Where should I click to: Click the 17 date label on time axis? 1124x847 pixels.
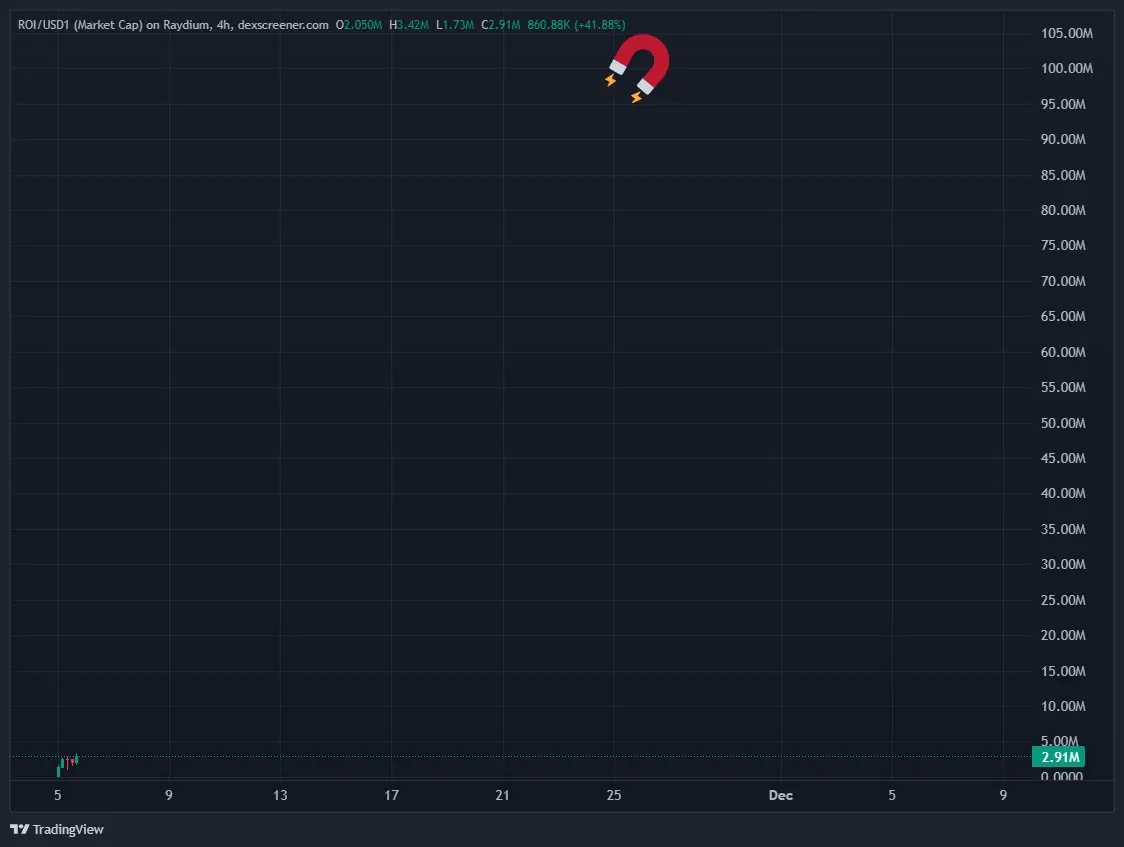[391, 795]
